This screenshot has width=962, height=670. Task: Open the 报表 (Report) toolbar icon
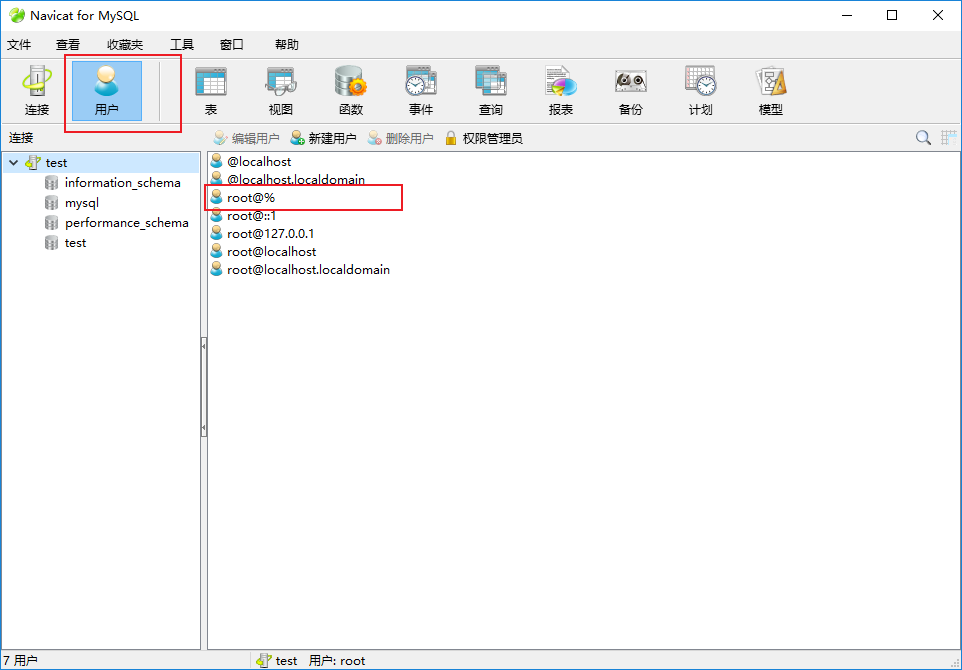click(x=561, y=91)
